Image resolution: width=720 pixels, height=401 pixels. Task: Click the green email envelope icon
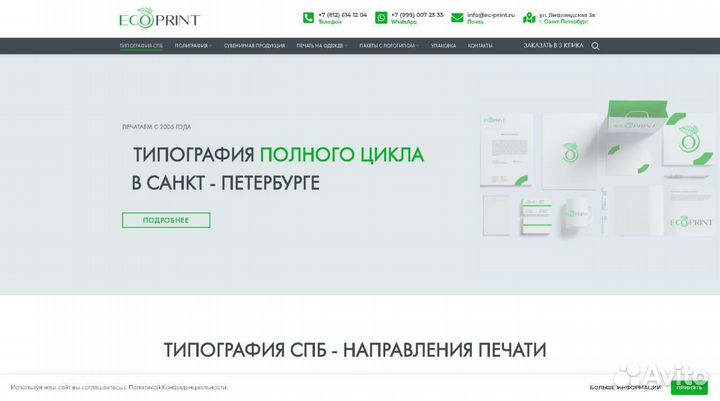pyautogui.click(x=457, y=18)
